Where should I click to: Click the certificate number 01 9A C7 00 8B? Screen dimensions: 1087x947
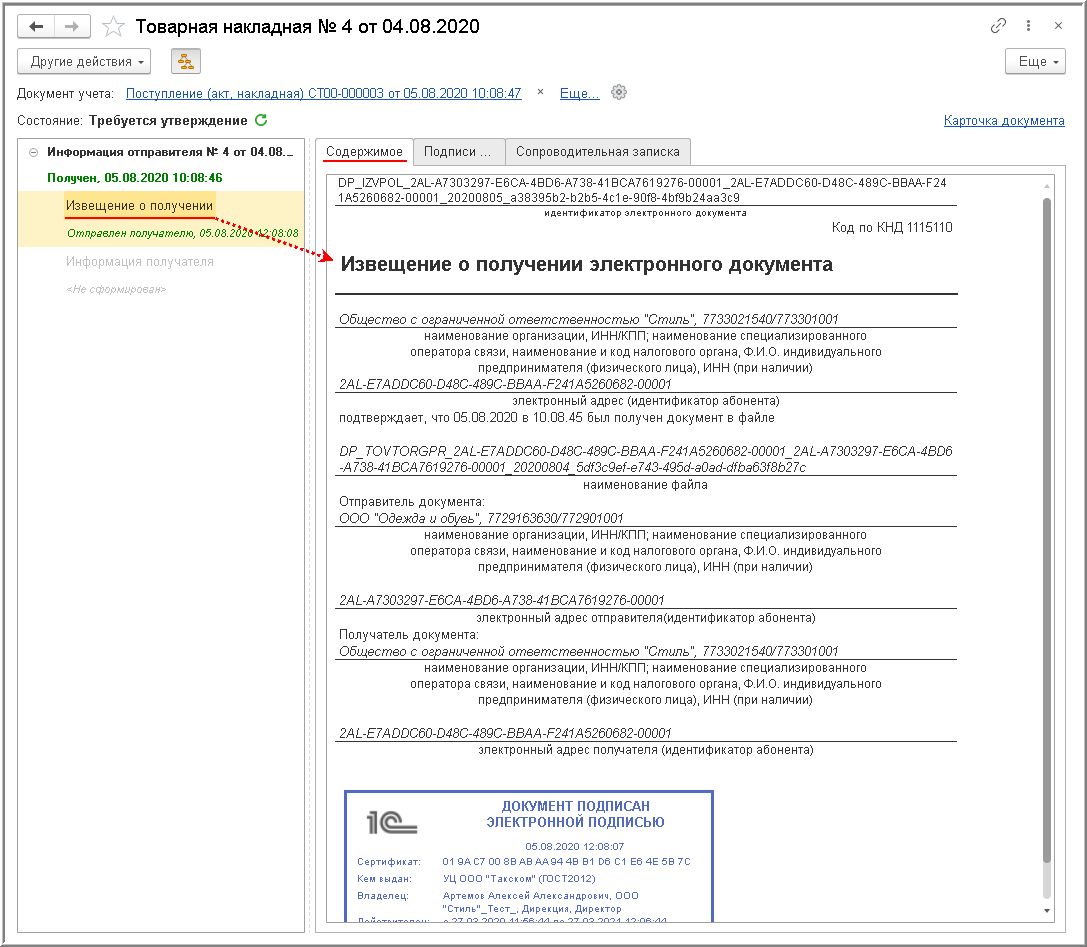coord(566,862)
